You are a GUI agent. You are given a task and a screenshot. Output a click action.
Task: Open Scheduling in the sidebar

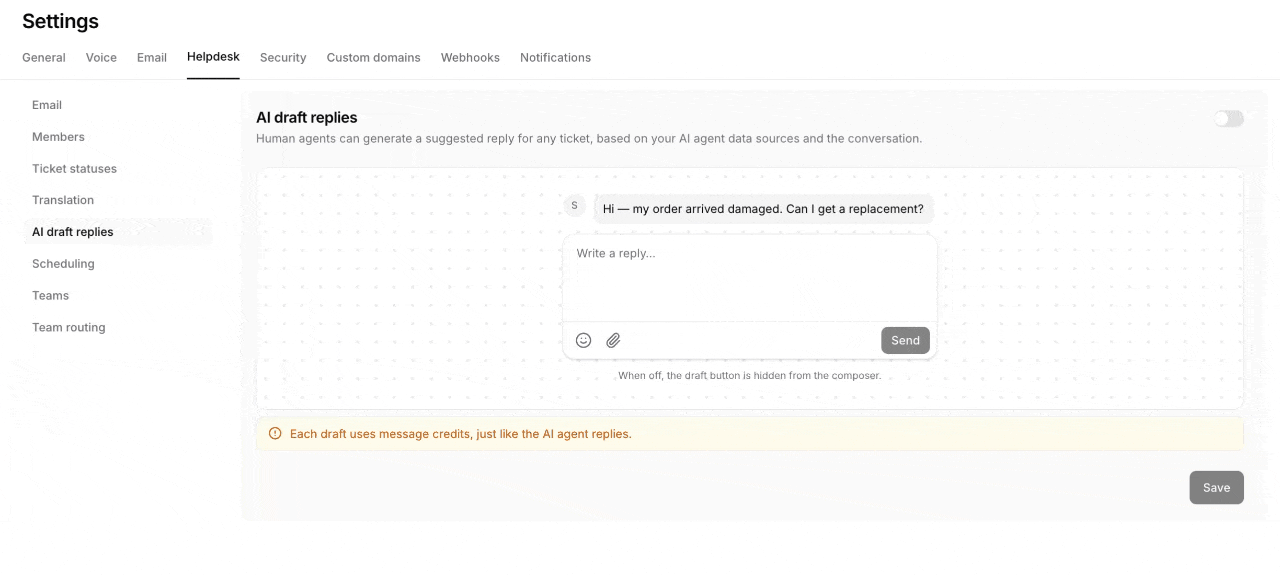click(x=118, y=264)
